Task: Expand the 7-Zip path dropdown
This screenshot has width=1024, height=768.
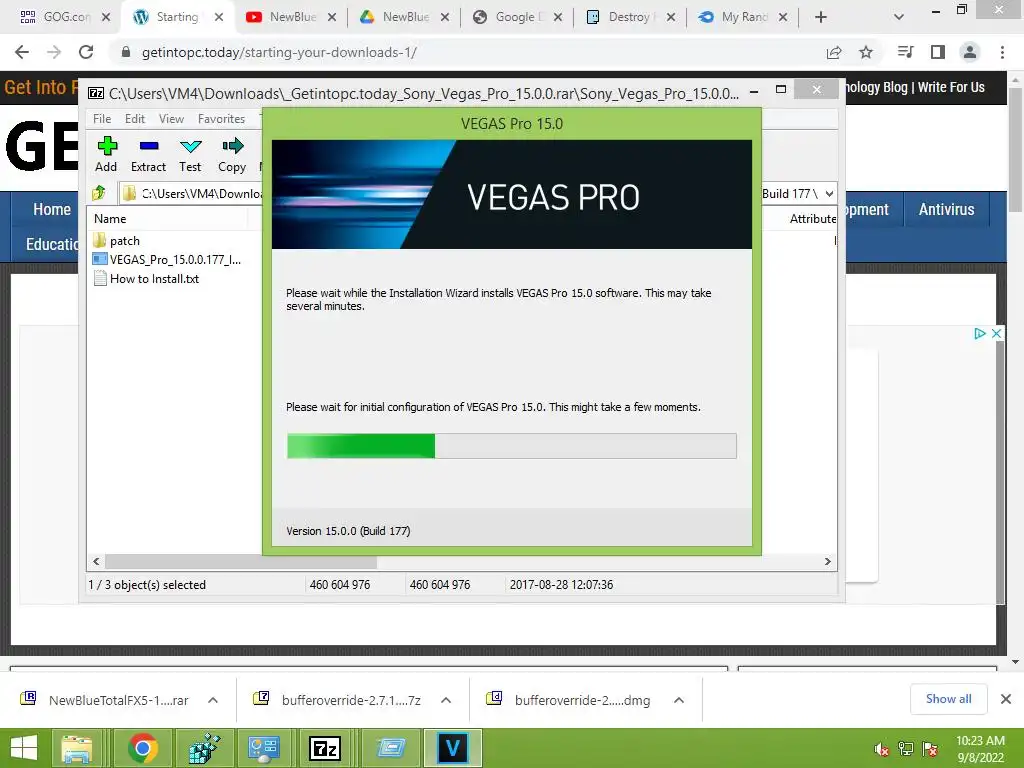Action: (829, 193)
